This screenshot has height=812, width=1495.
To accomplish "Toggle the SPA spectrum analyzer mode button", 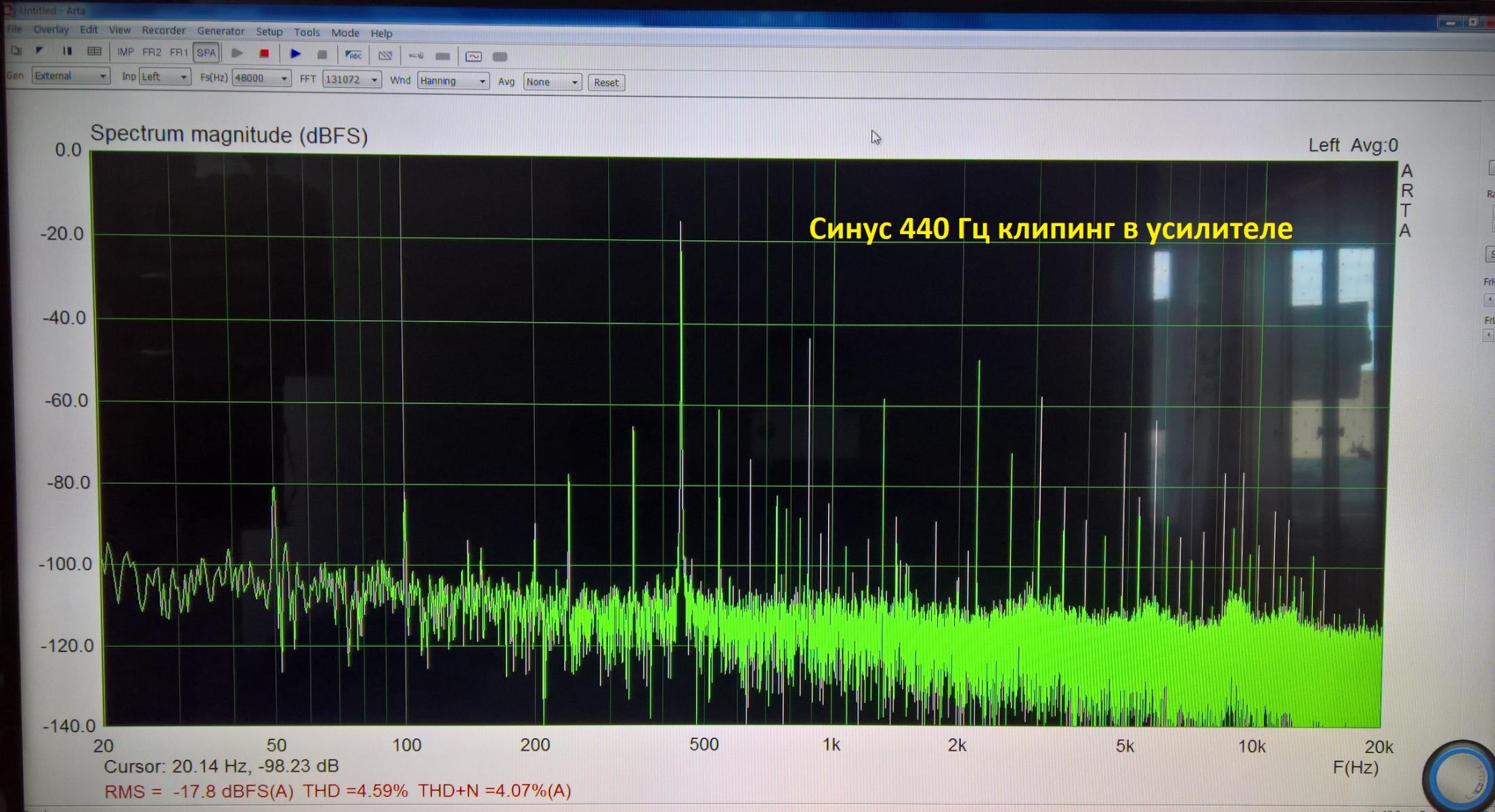I will click(x=206, y=53).
